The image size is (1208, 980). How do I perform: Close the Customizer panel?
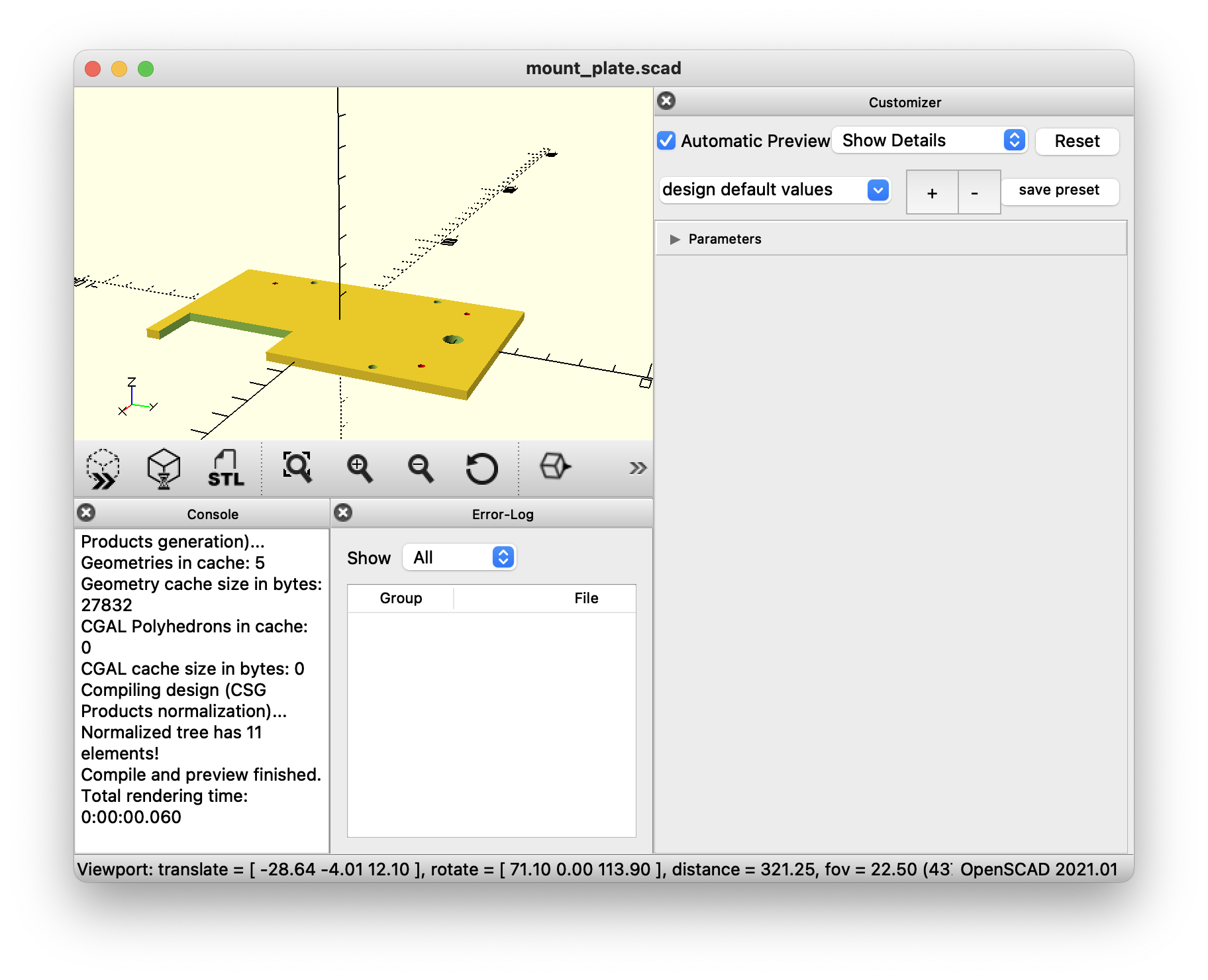click(x=666, y=101)
